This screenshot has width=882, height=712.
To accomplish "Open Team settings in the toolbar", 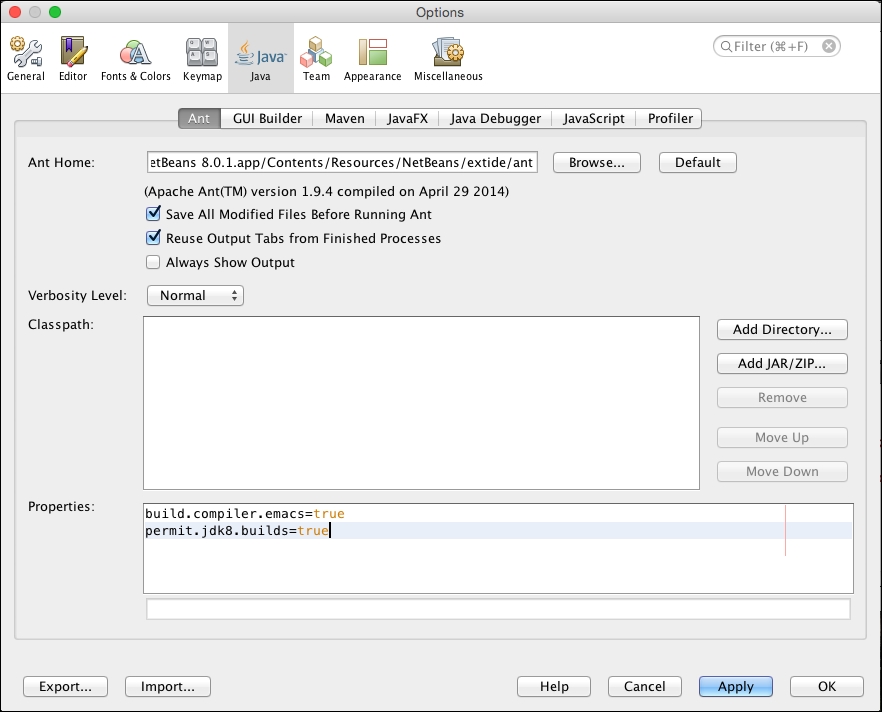I will (316, 57).
